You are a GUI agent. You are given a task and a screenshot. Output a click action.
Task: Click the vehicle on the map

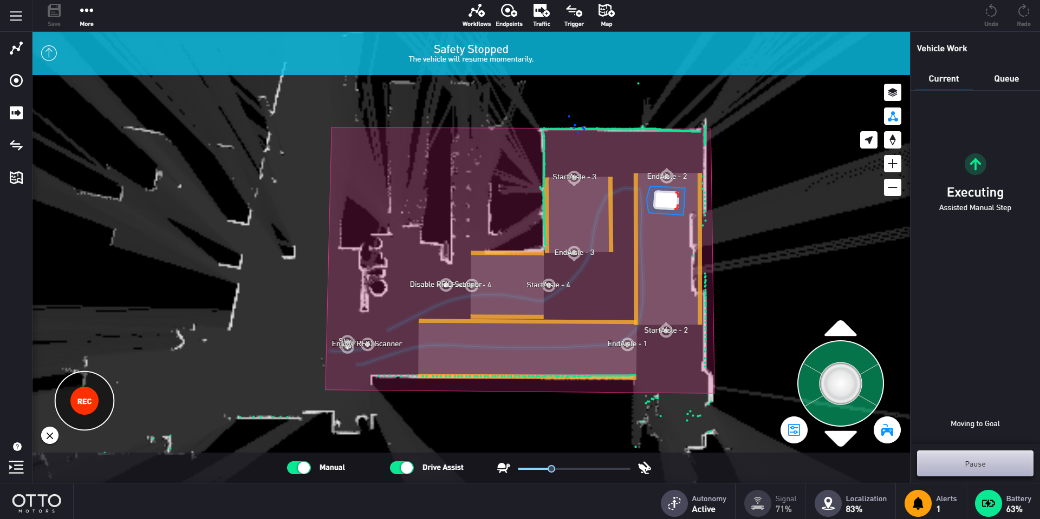[x=665, y=200]
